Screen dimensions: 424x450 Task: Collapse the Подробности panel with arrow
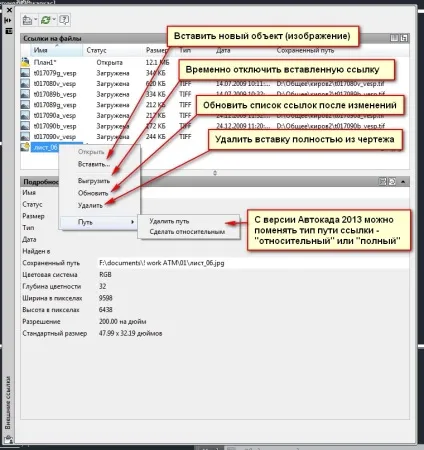click(x=403, y=182)
